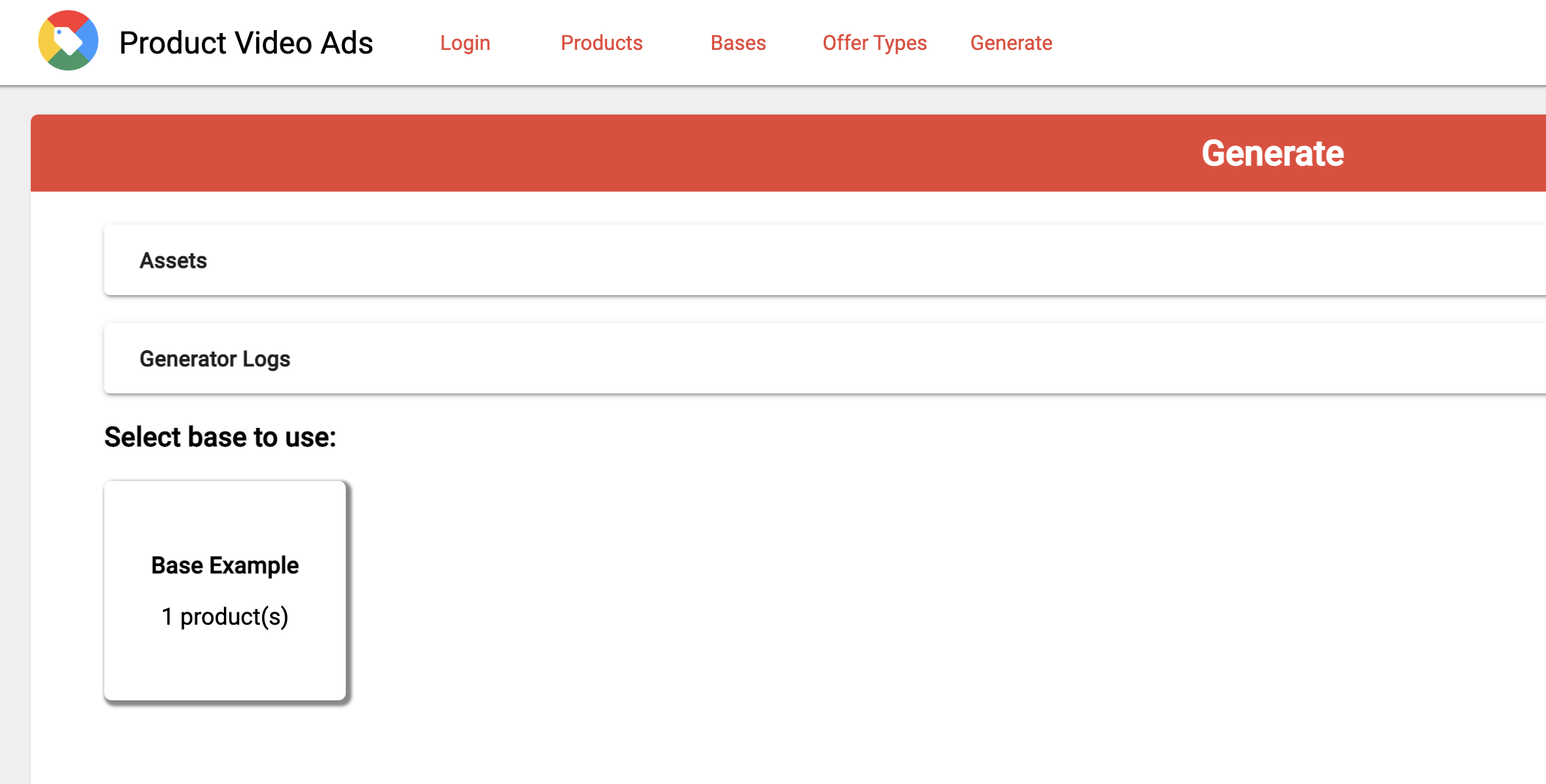Expand the Assets panel

(825, 260)
